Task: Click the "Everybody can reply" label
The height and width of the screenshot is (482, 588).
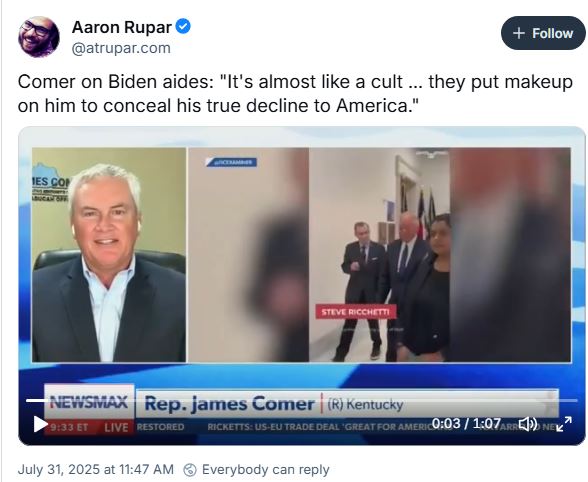Action: click(266, 469)
